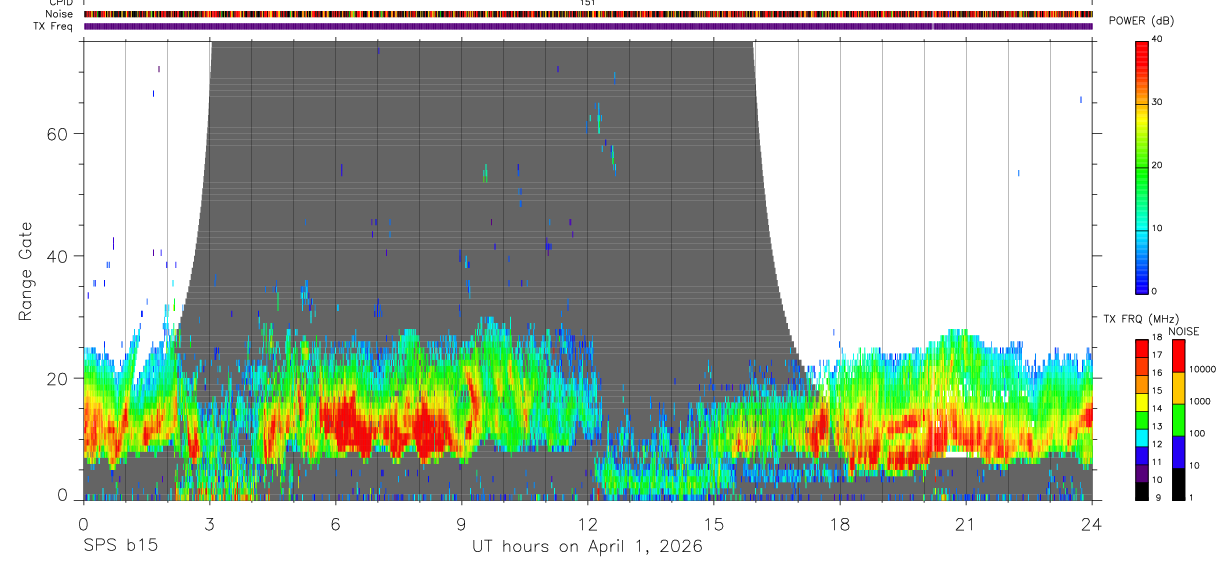
Task: Click the purple TX Freq strip above the plot
Action: 588,26
